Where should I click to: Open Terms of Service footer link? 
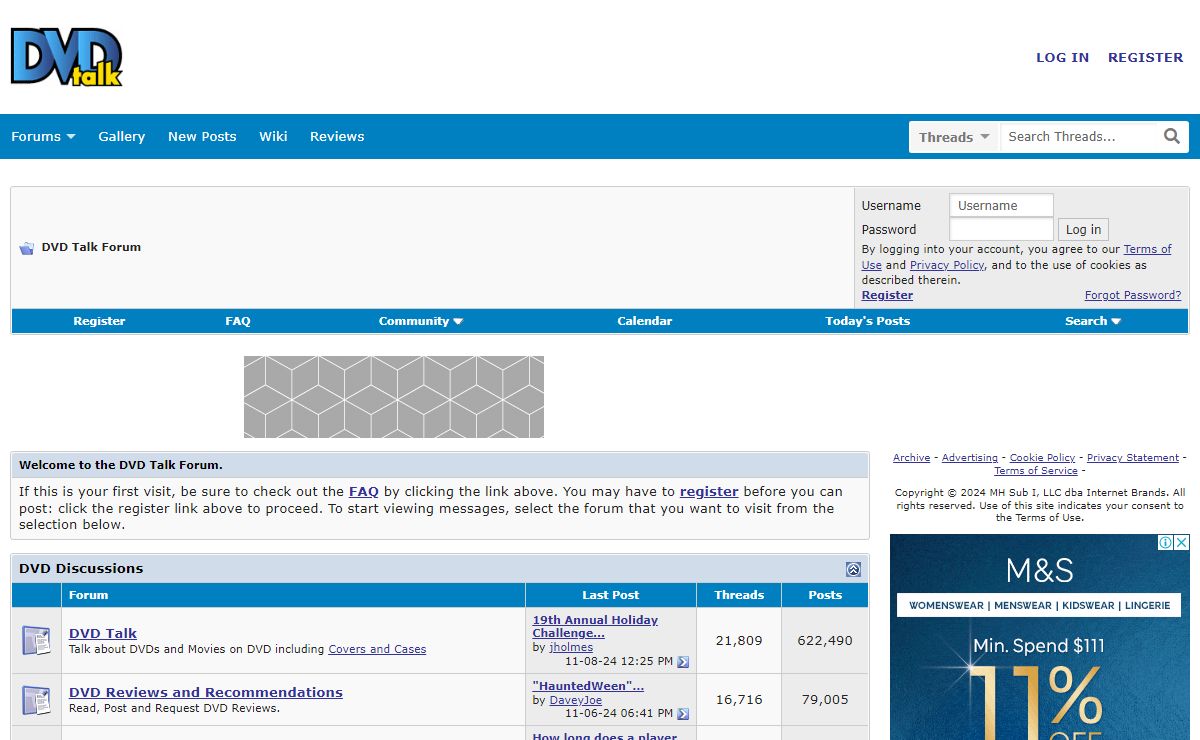(1036, 471)
